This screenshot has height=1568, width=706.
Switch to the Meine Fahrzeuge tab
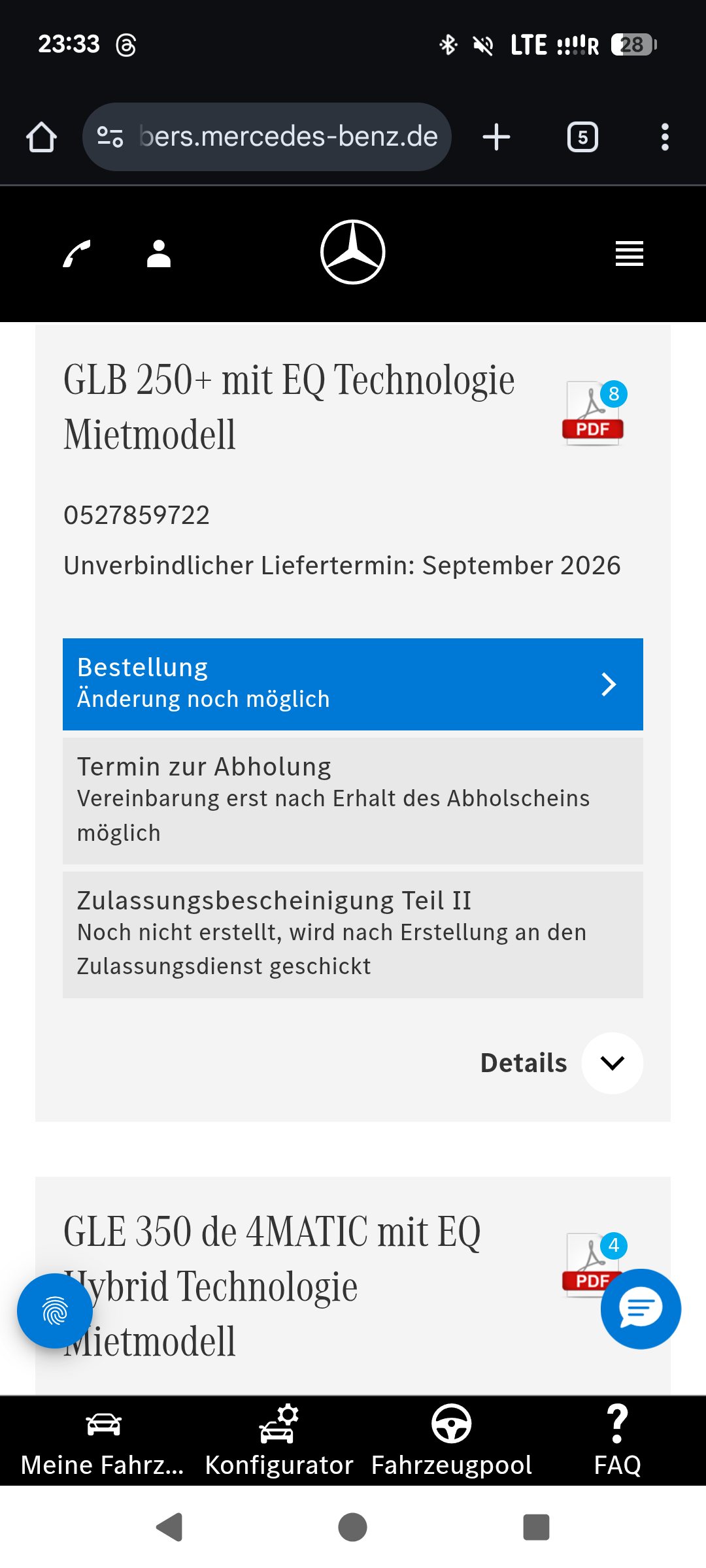click(x=103, y=1441)
